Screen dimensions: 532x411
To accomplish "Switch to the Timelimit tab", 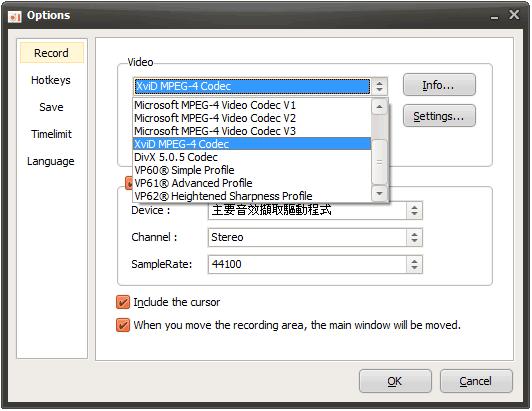I will point(51,134).
